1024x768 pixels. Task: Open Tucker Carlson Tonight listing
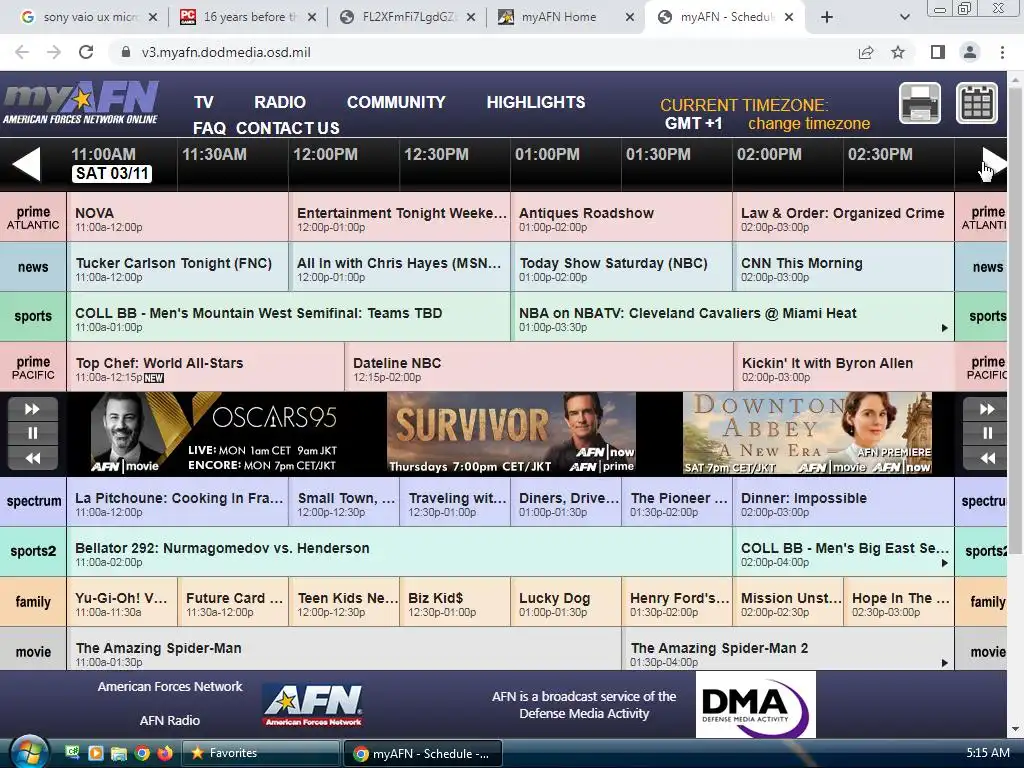[x=178, y=266]
